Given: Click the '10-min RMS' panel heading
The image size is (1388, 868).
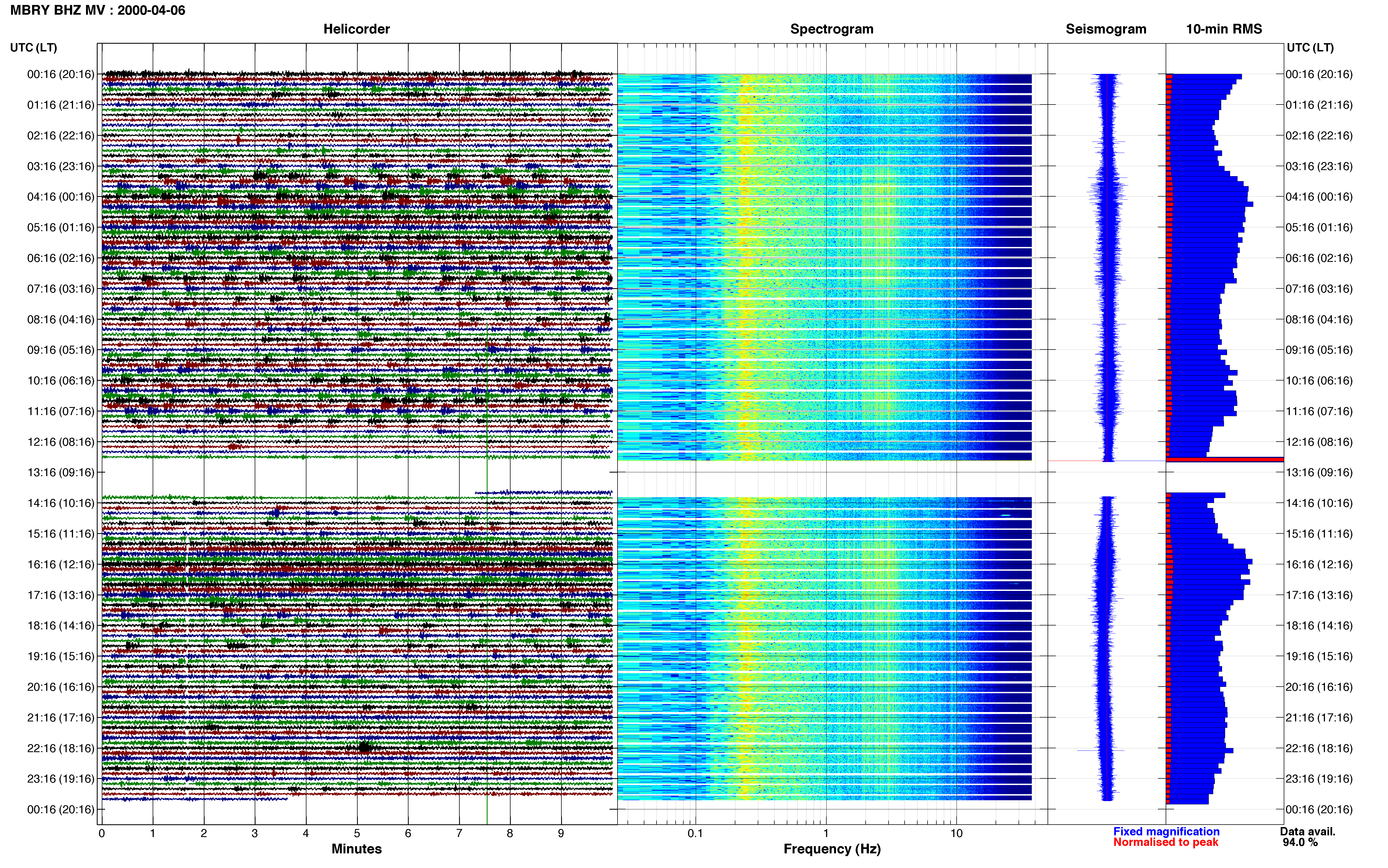Looking at the screenshot, I should tap(1224, 29).
